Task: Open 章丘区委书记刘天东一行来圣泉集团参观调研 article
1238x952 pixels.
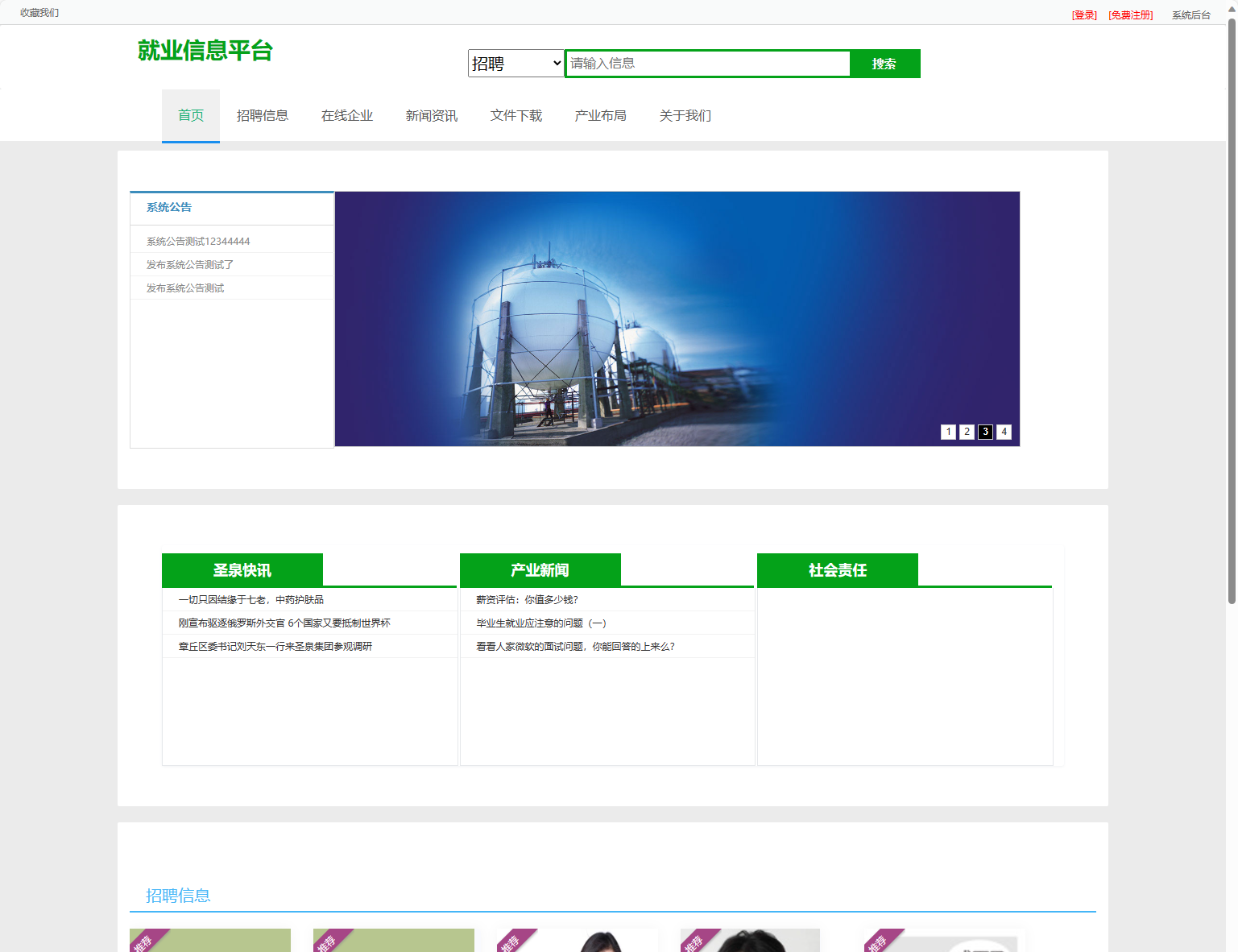Action: coord(274,646)
